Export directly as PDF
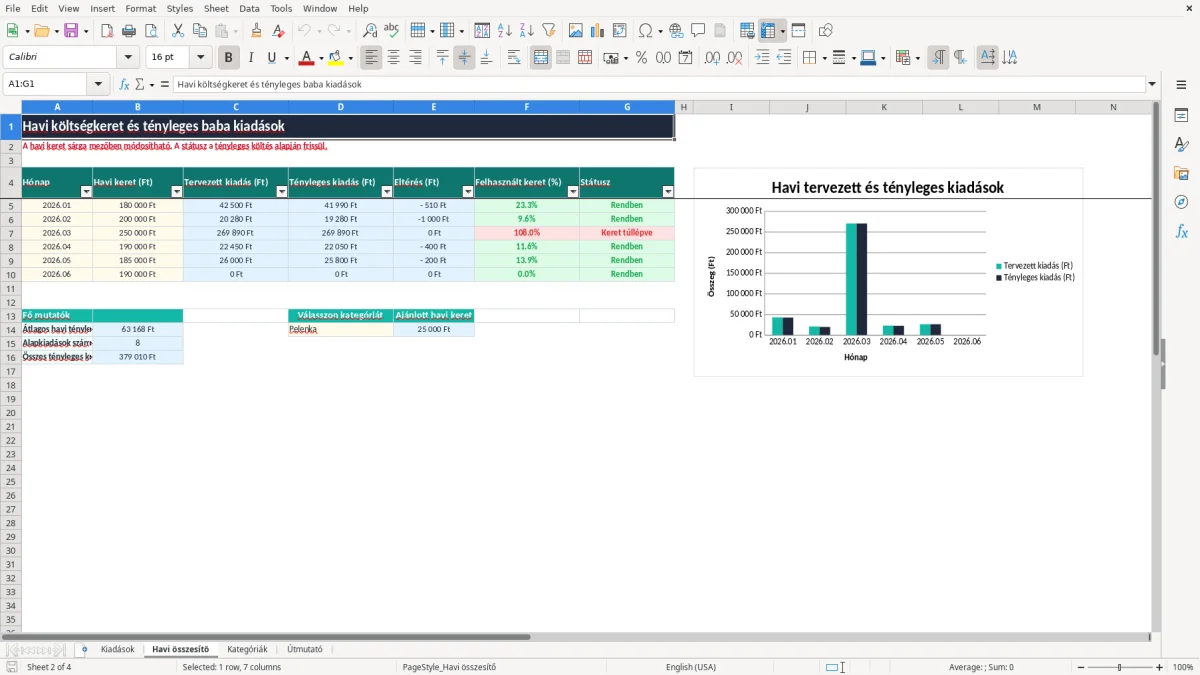1200x675 pixels. (x=107, y=31)
